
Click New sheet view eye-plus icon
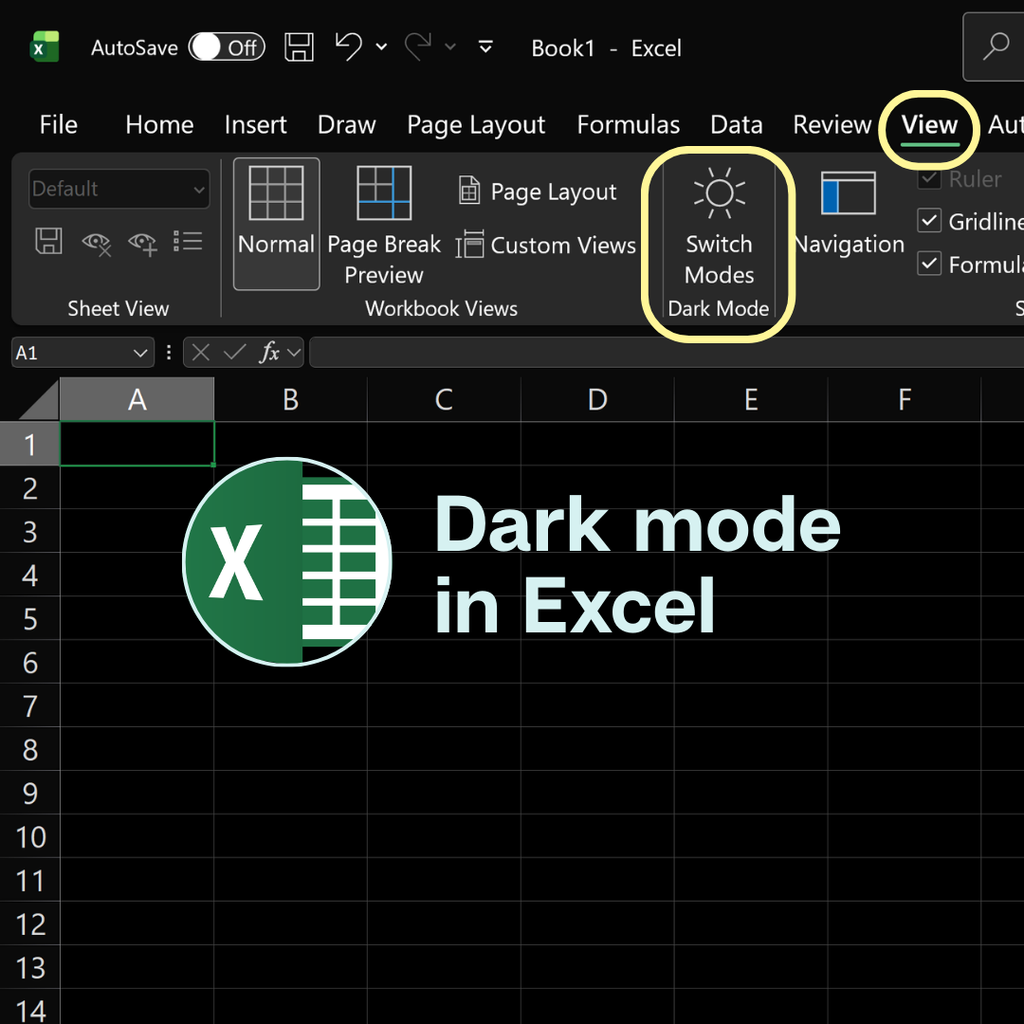point(143,243)
